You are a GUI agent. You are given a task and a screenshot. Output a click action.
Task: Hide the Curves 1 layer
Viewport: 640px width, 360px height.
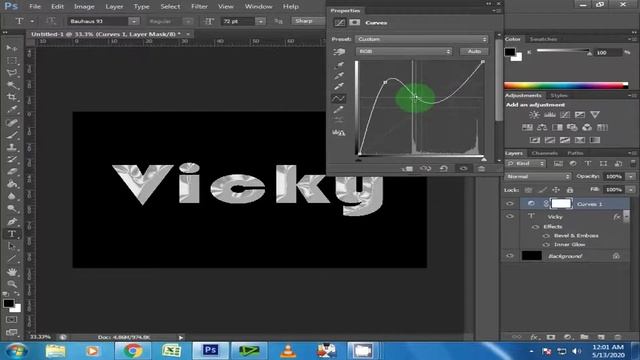(x=510, y=203)
